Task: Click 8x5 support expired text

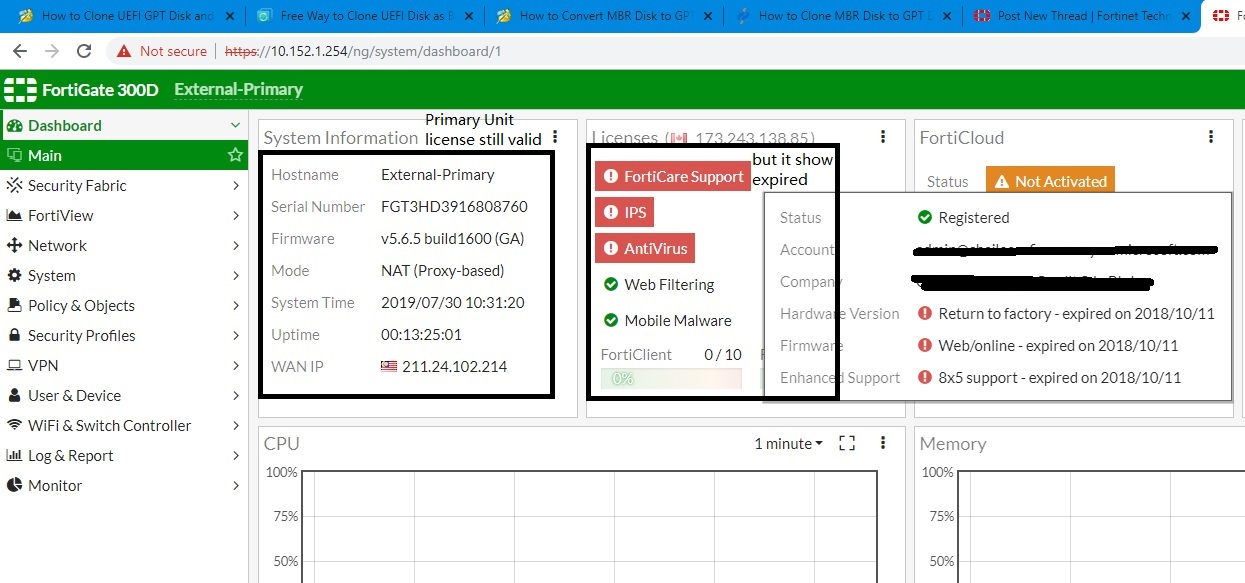Action: 1059,377
